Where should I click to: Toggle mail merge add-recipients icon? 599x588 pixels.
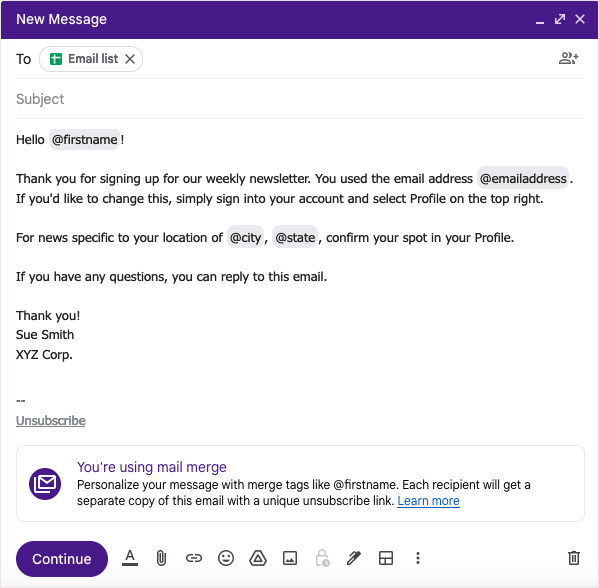coord(569,58)
